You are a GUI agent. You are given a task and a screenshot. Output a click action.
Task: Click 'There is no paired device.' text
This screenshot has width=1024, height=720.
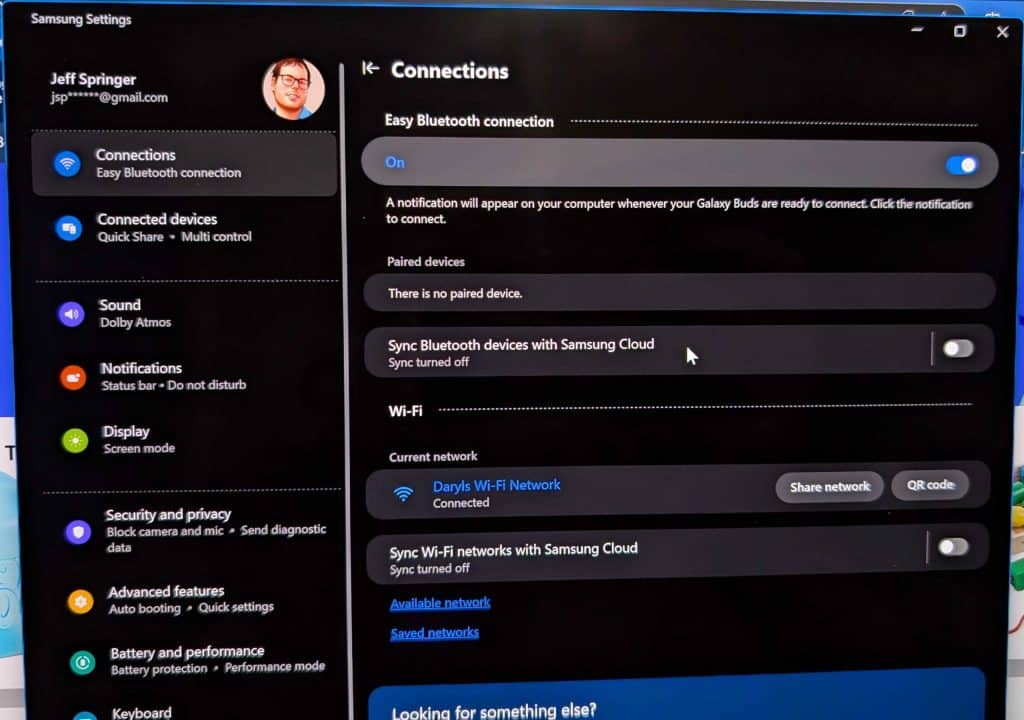coord(455,293)
